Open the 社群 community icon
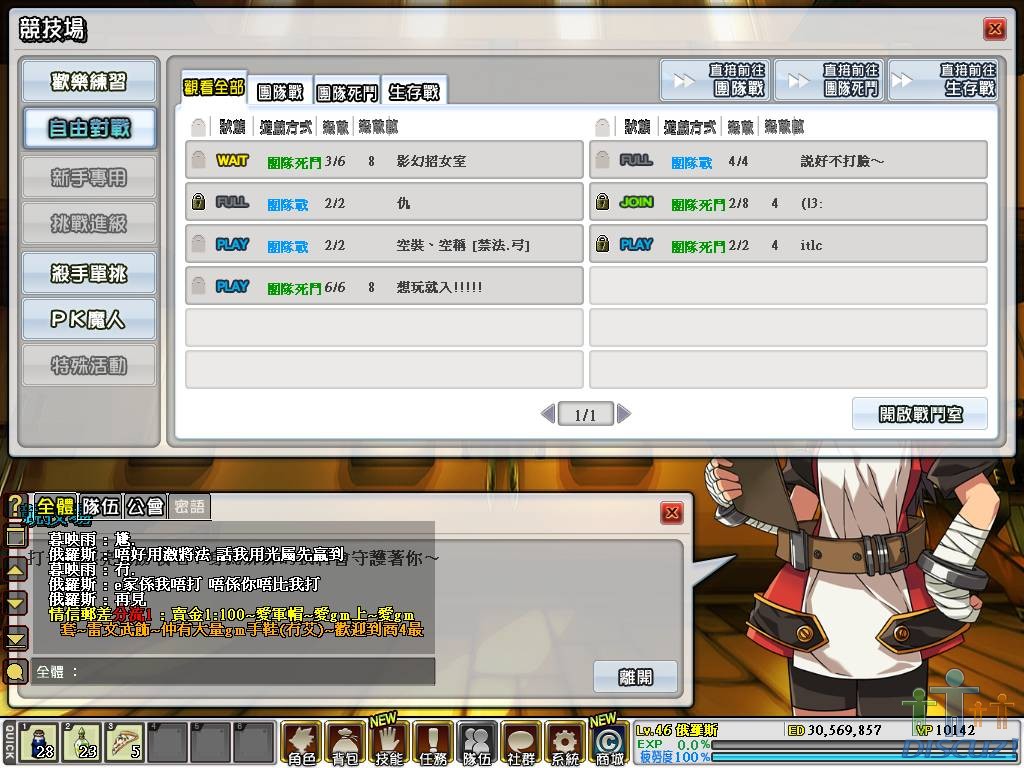Viewport: 1024px width, 768px height. (521, 744)
